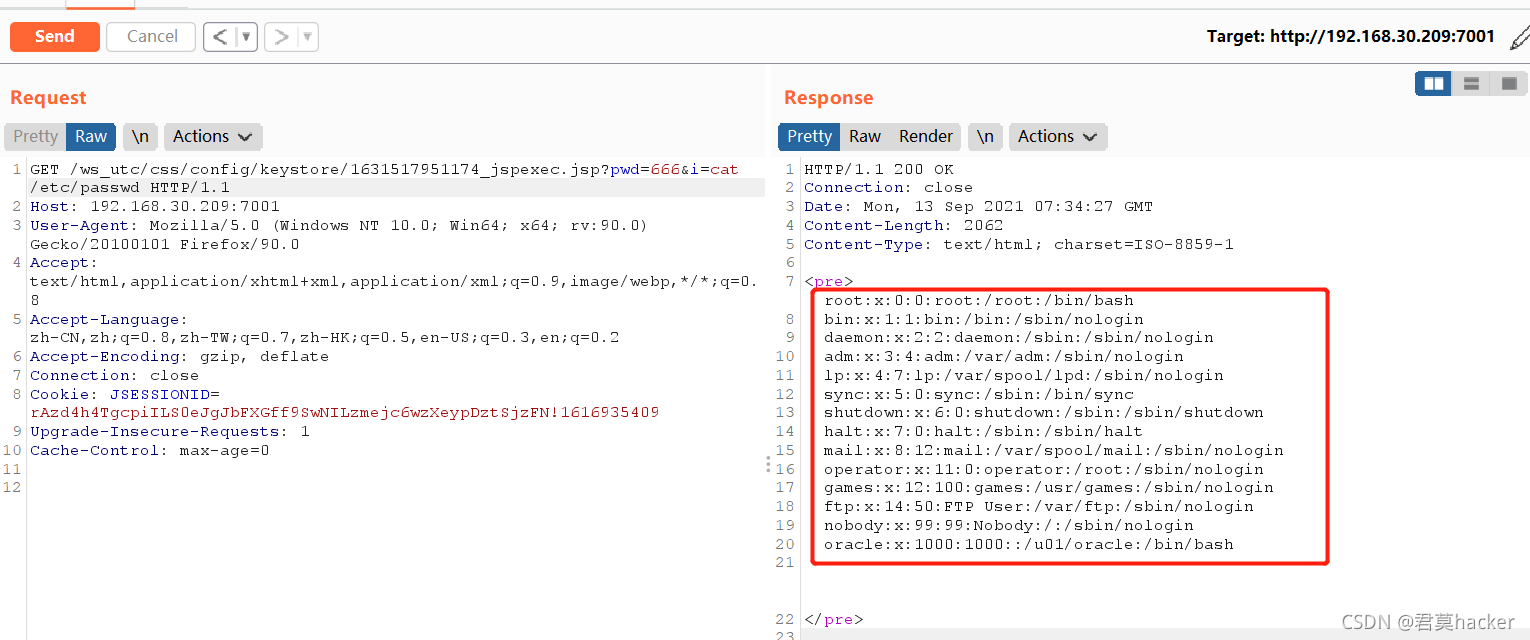Switch Response view to Raw tab

tap(865, 136)
